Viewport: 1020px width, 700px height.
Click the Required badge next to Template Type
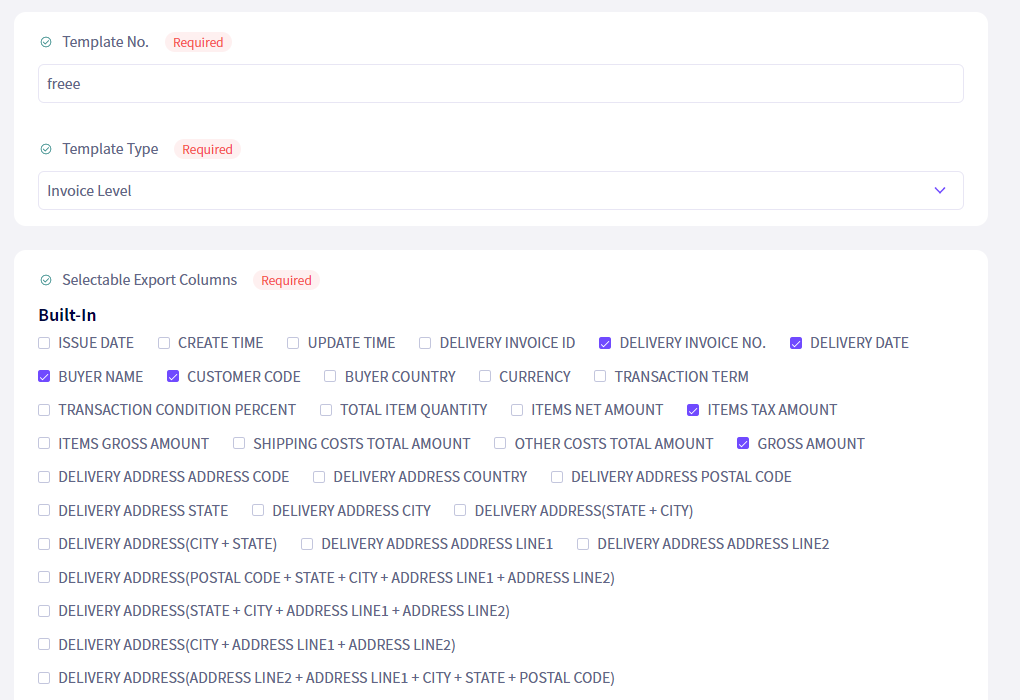click(208, 149)
